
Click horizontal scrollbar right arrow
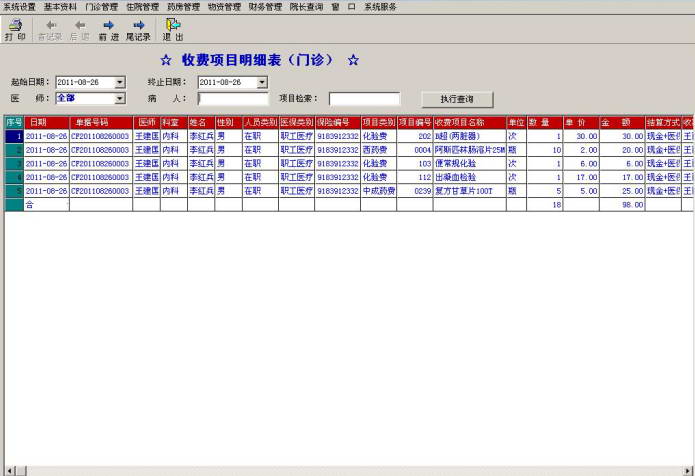[x=688, y=471]
